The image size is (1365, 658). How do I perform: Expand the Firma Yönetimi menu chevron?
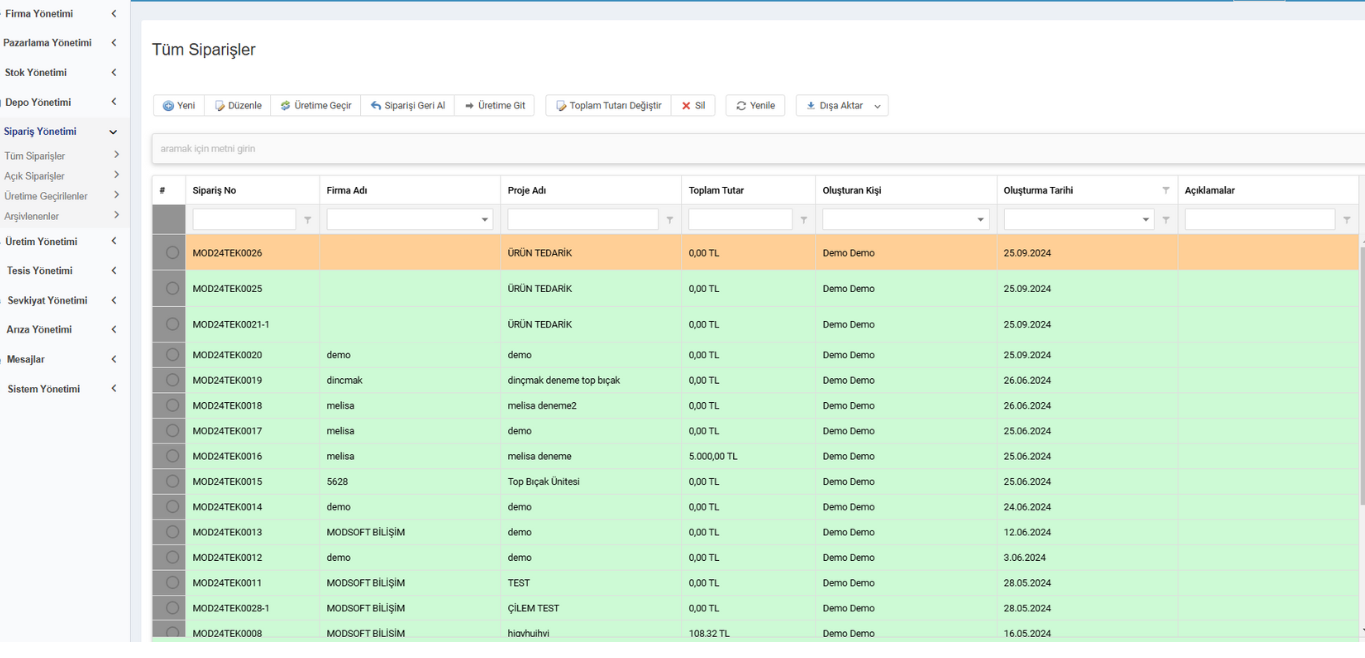coord(114,14)
